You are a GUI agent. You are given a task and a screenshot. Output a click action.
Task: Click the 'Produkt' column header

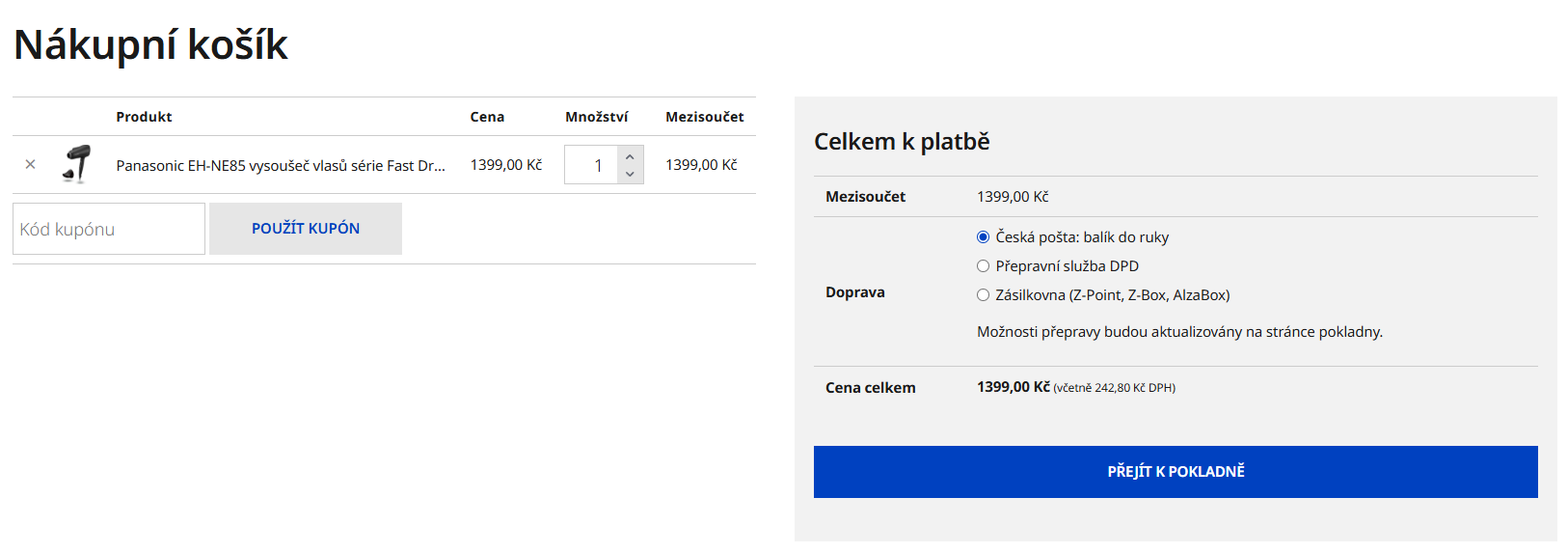(144, 117)
